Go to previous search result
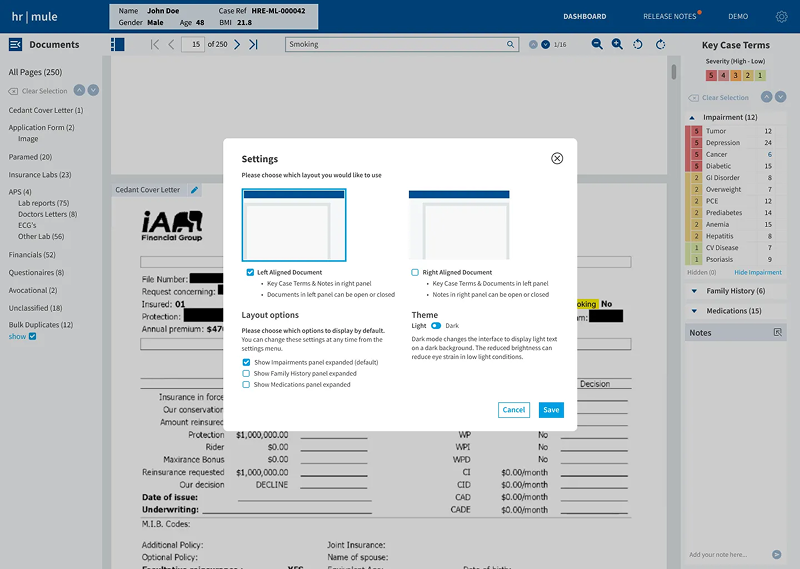Screen dimensions: 800x569 coord(533,44)
